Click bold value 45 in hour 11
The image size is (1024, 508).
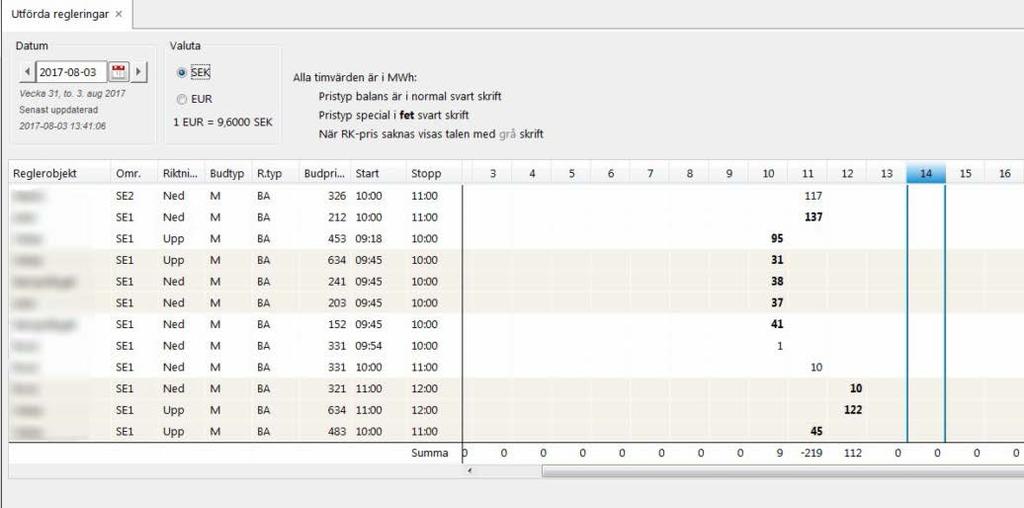pyautogui.click(x=816, y=431)
